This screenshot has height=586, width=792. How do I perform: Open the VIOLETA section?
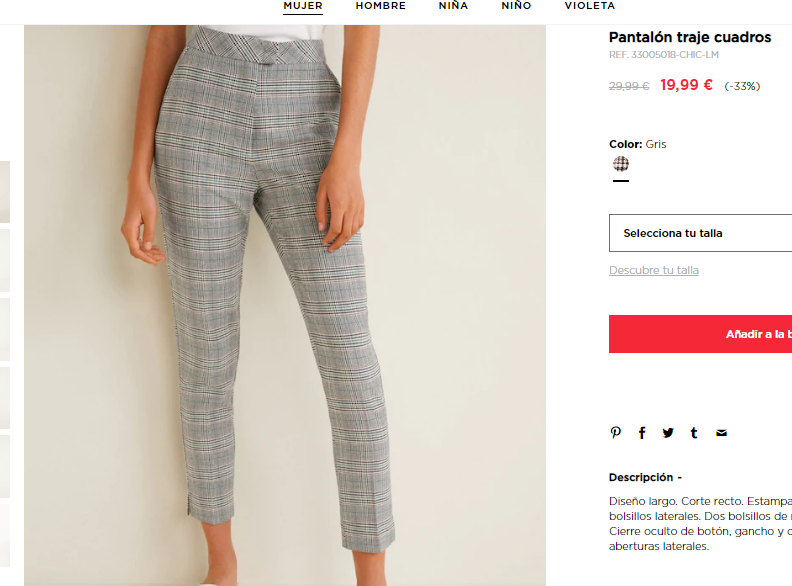click(x=589, y=6)
